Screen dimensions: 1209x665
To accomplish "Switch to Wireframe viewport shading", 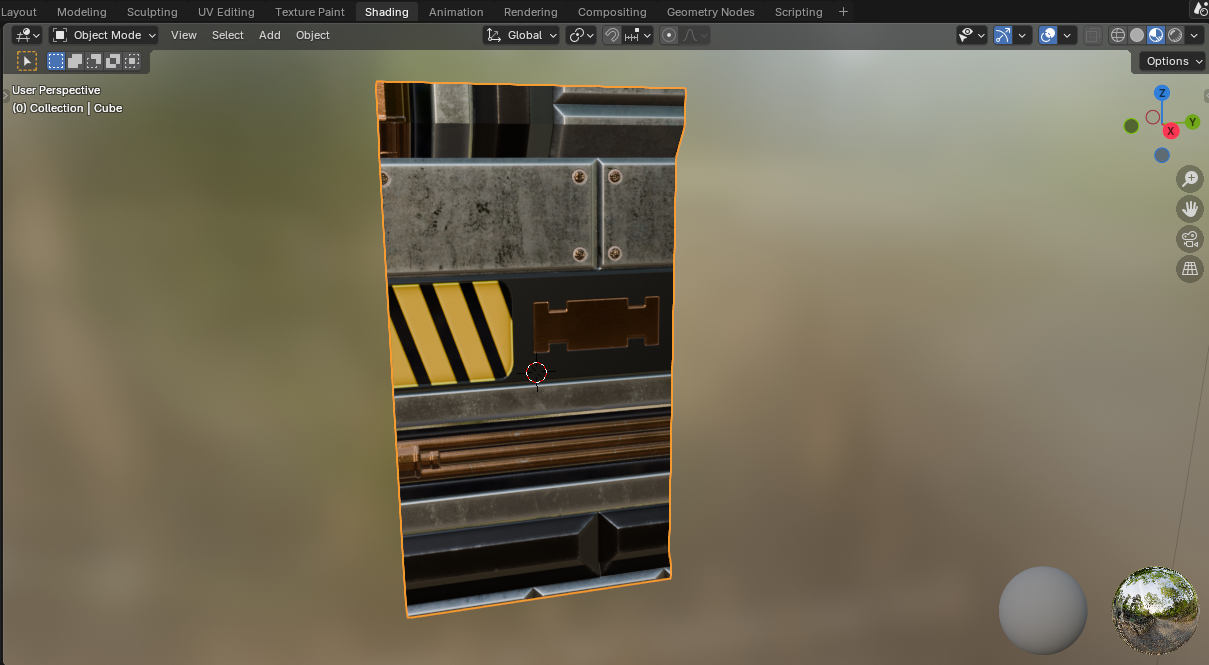I will pos(1118,35).
